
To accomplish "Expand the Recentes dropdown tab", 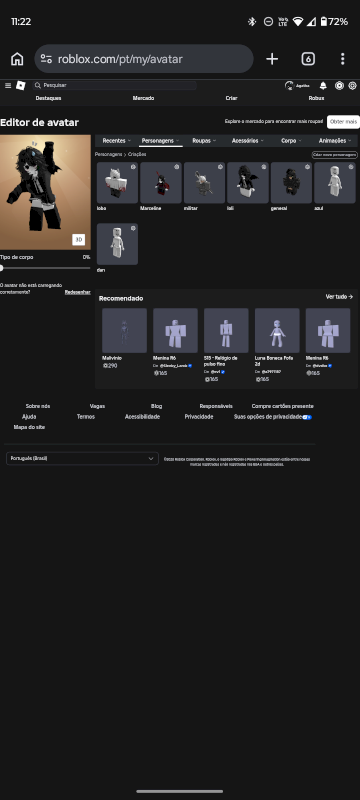I will [x=117, y=140].
